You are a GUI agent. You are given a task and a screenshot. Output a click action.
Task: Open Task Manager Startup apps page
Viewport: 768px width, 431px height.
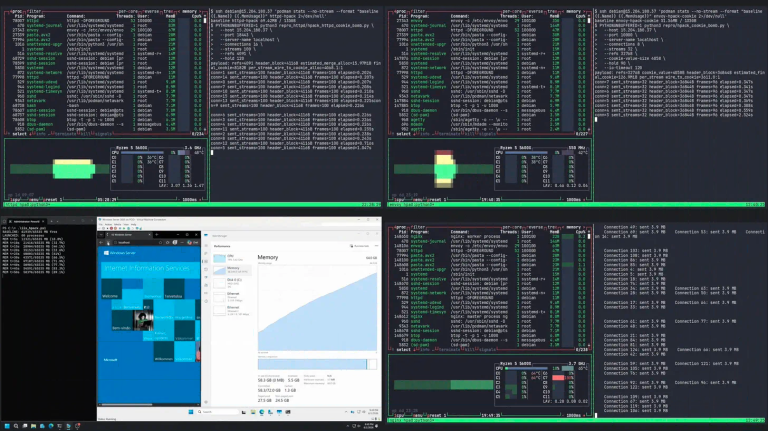(206, 277)
